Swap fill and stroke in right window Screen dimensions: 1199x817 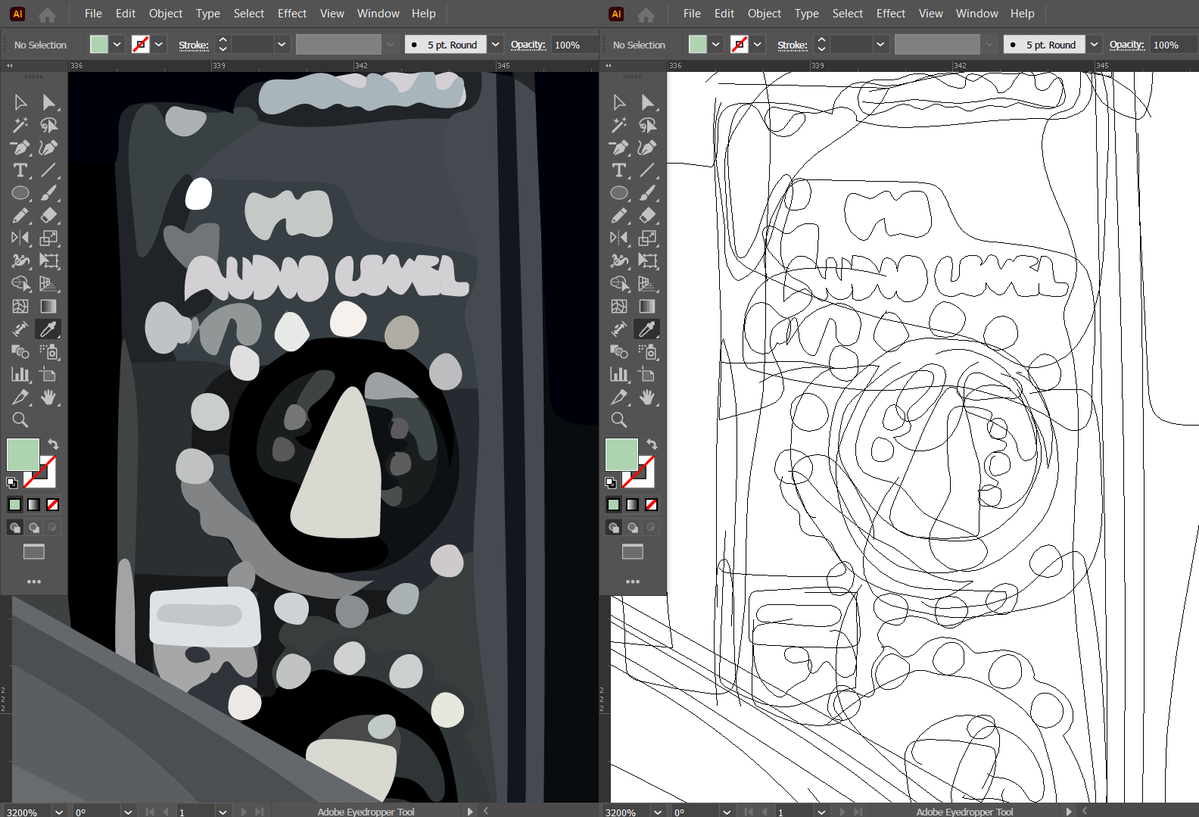pyautogui.click(x=651, y=444)
